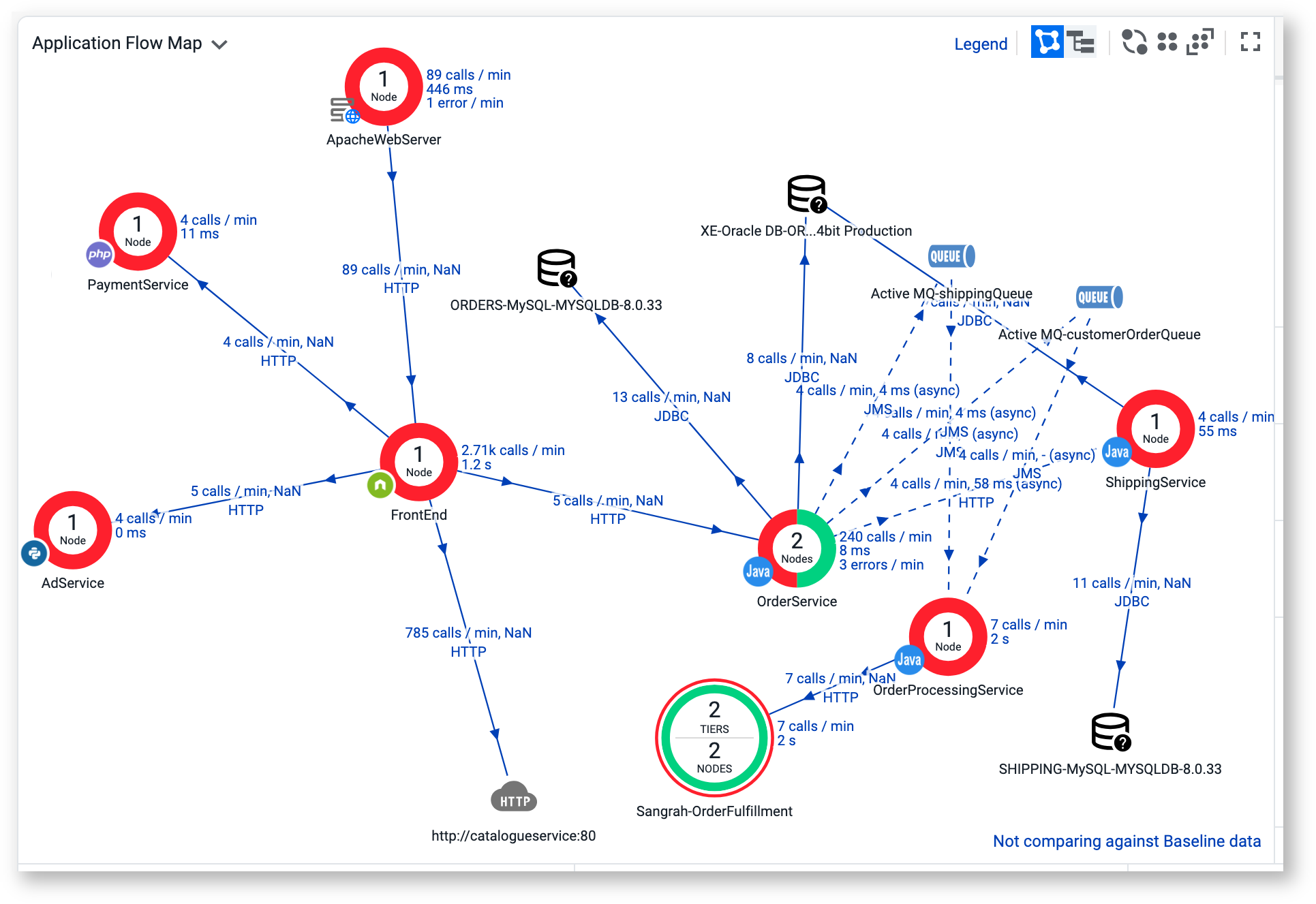This screenshot has width=1316, height=904.
Task: Select the fit-nodes layout icon
Action: point(1200,42)
